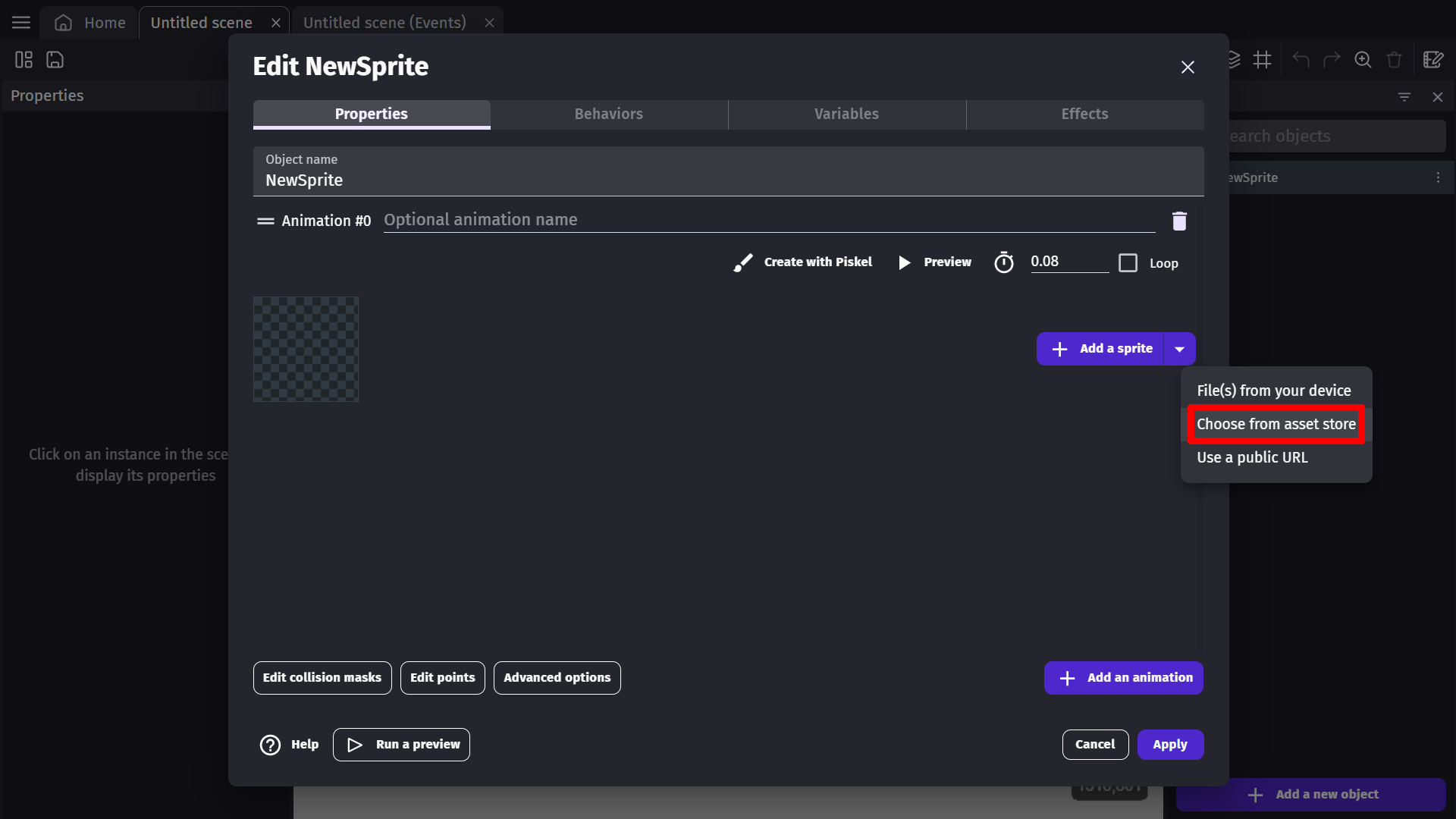Click the Create with Piskel brush icon
Viewport: 1456px width, 819px height.
click(x=743, y=262)
